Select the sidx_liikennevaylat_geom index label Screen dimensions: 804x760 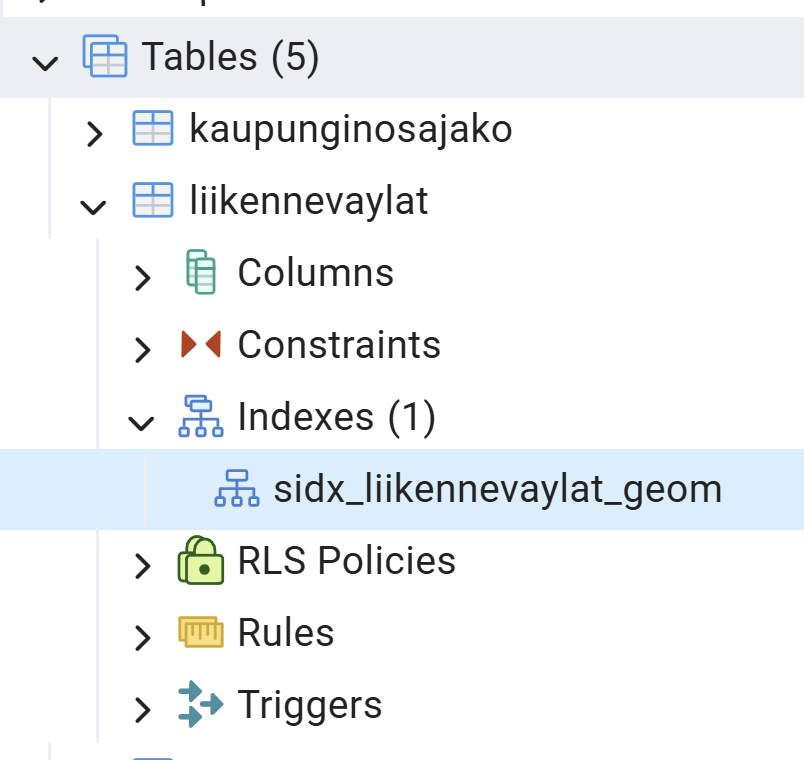(x=497, y=489)
